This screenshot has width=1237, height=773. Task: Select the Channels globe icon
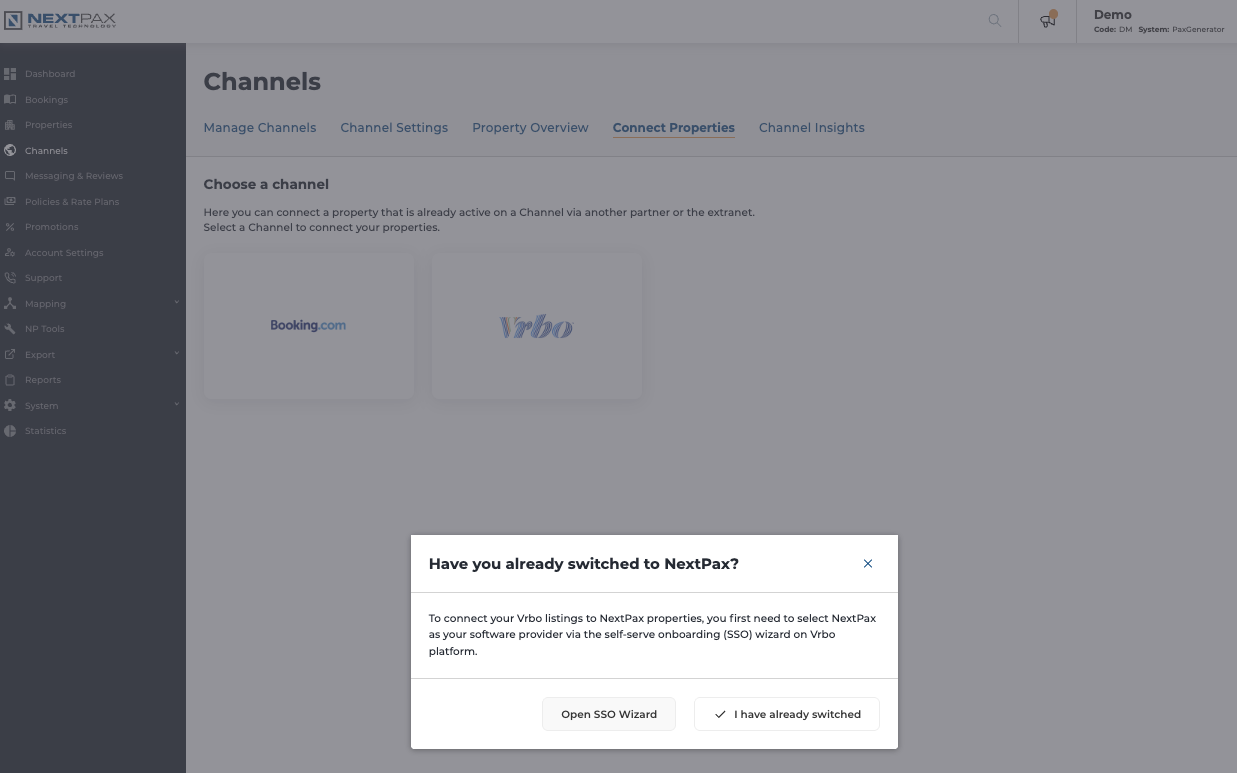(10, 151)
